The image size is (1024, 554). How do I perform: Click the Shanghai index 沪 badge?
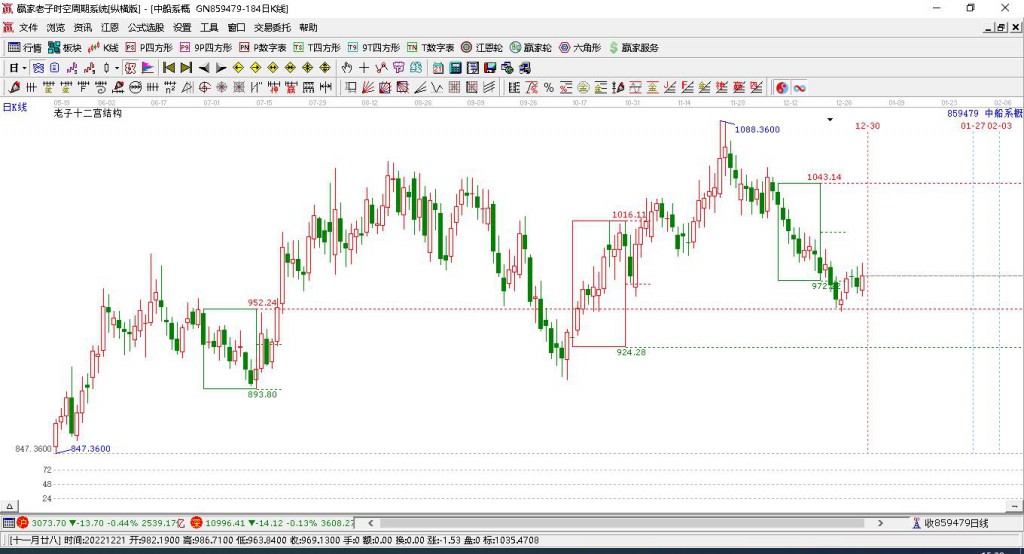pos(23,523)
